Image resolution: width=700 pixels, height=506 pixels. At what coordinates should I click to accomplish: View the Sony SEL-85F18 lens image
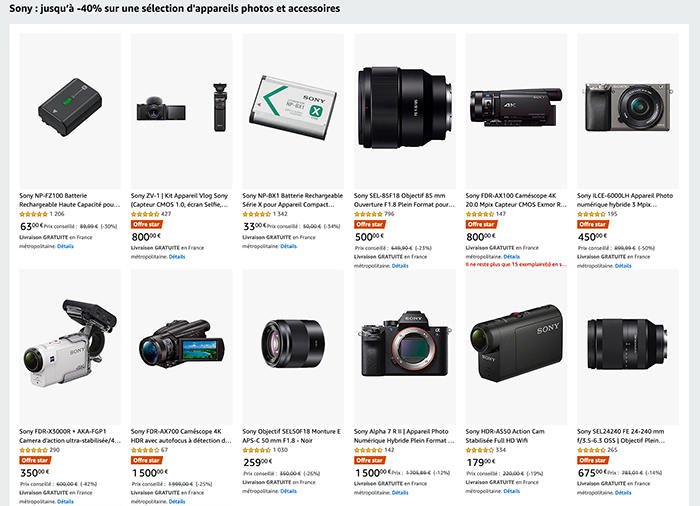405,111
